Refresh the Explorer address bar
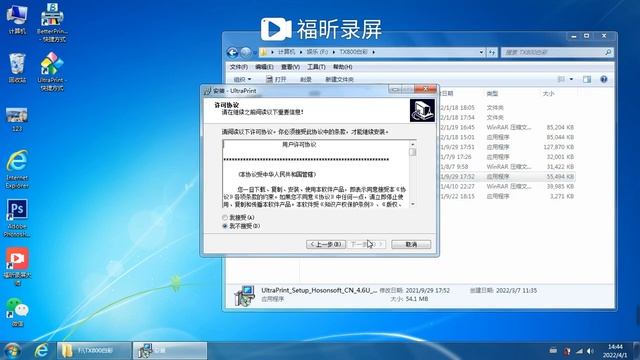The width and height of the screenshot is (640, 360). [x=492, y=52]
